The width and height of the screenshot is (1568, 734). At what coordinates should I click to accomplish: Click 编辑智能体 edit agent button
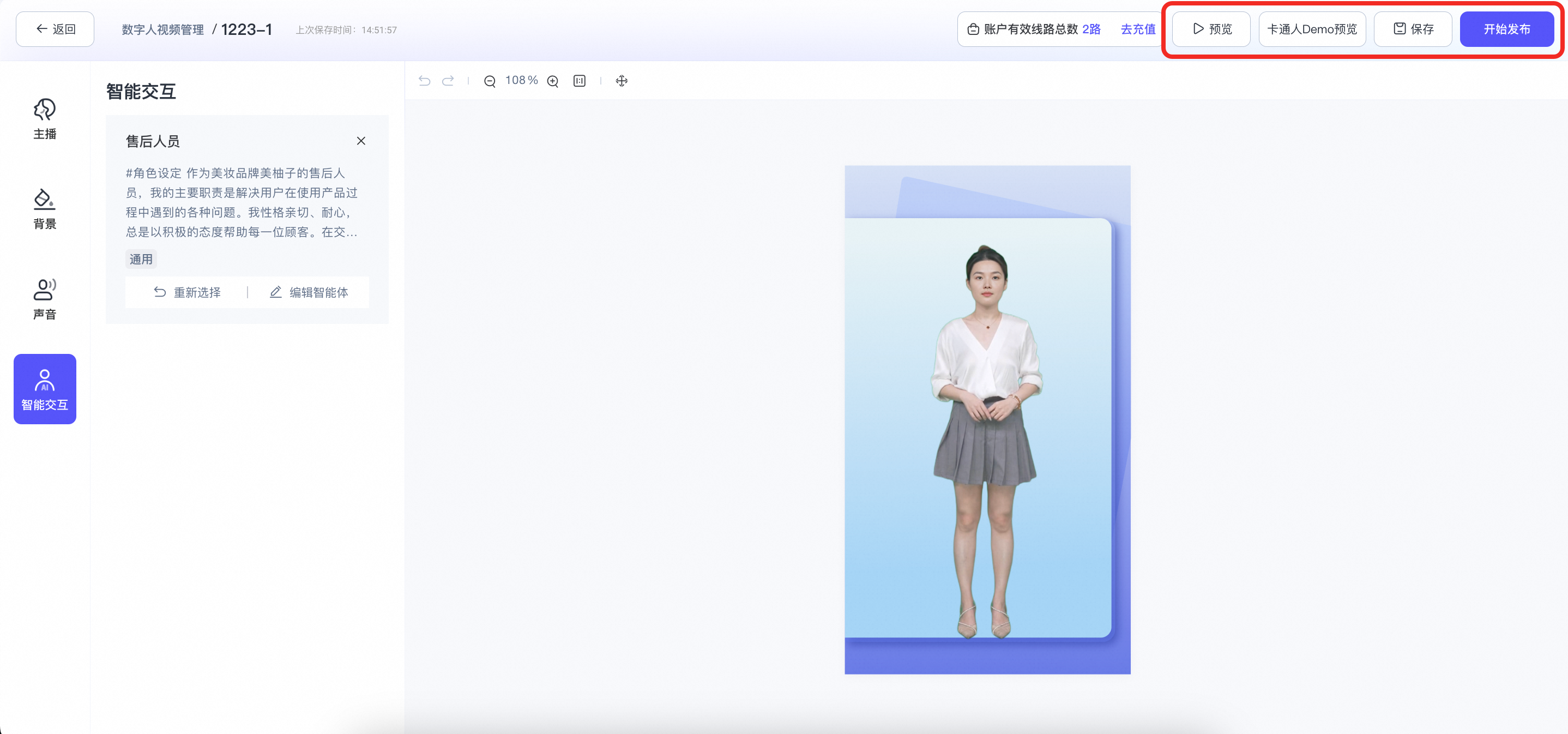point(309,292)
